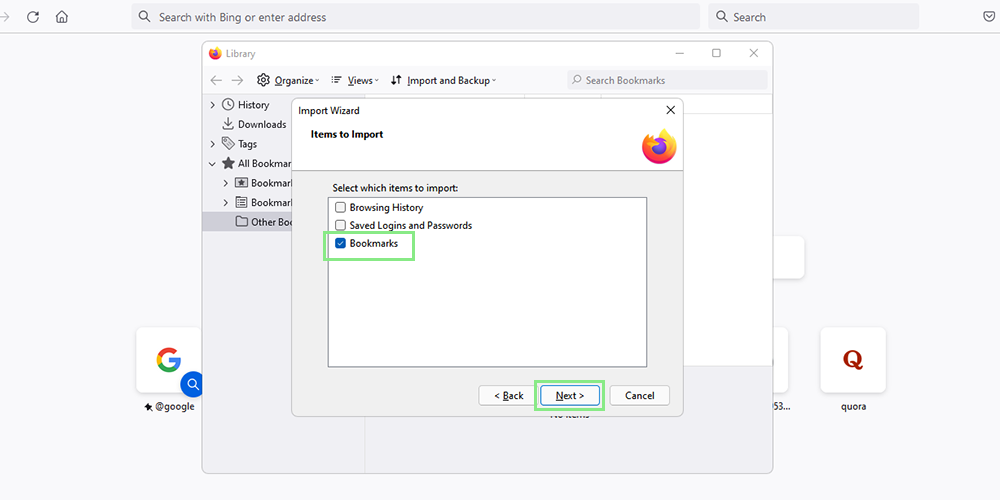
Task: Go to browser home page icon
Action: point(62,17)
